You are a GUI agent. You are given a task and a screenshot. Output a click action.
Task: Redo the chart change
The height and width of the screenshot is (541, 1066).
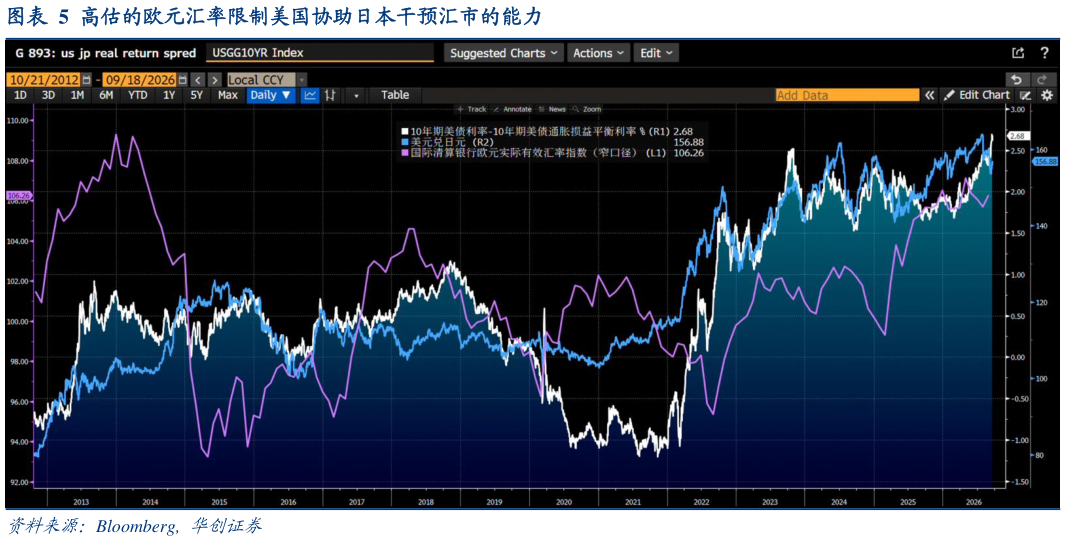point(1042,79)
